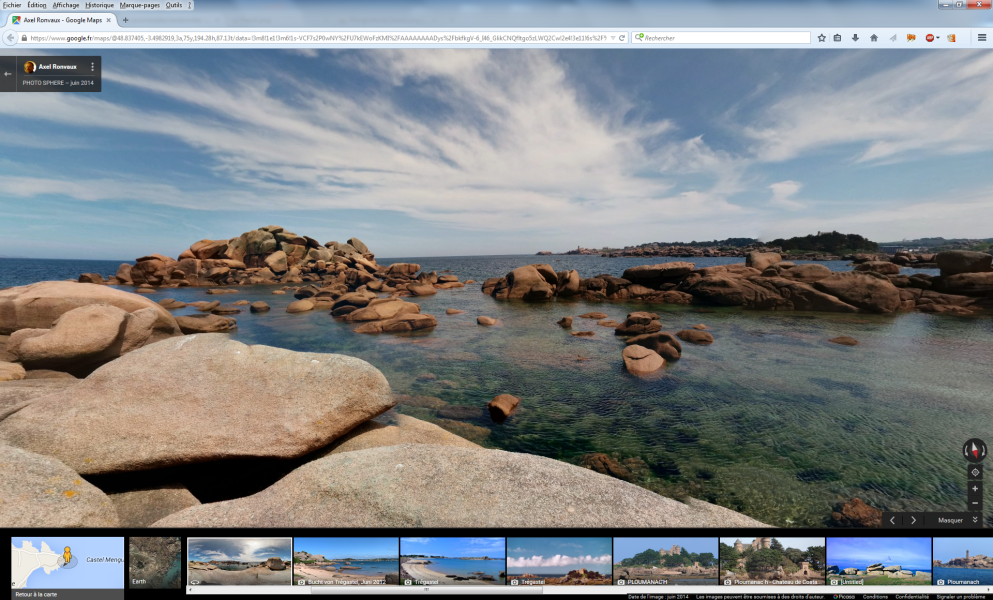Open the Bucht von Trégastel thumbnail
This screenshot has height=600, width=993.
click(346, 561)
